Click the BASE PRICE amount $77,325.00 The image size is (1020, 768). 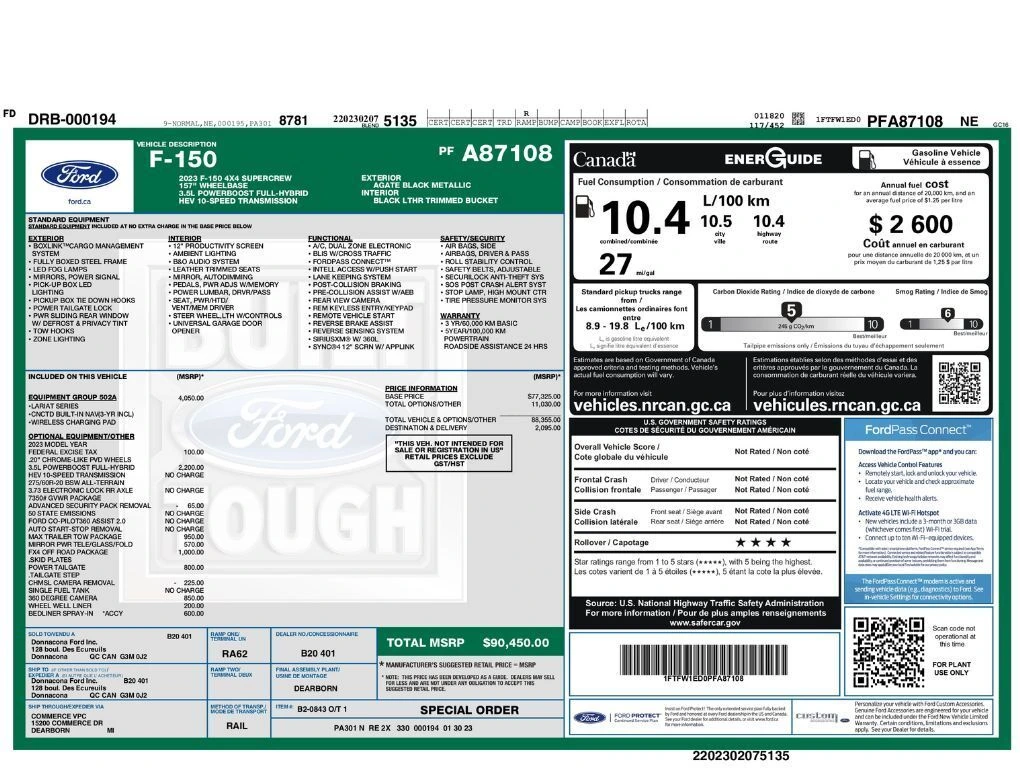[544, 396]
